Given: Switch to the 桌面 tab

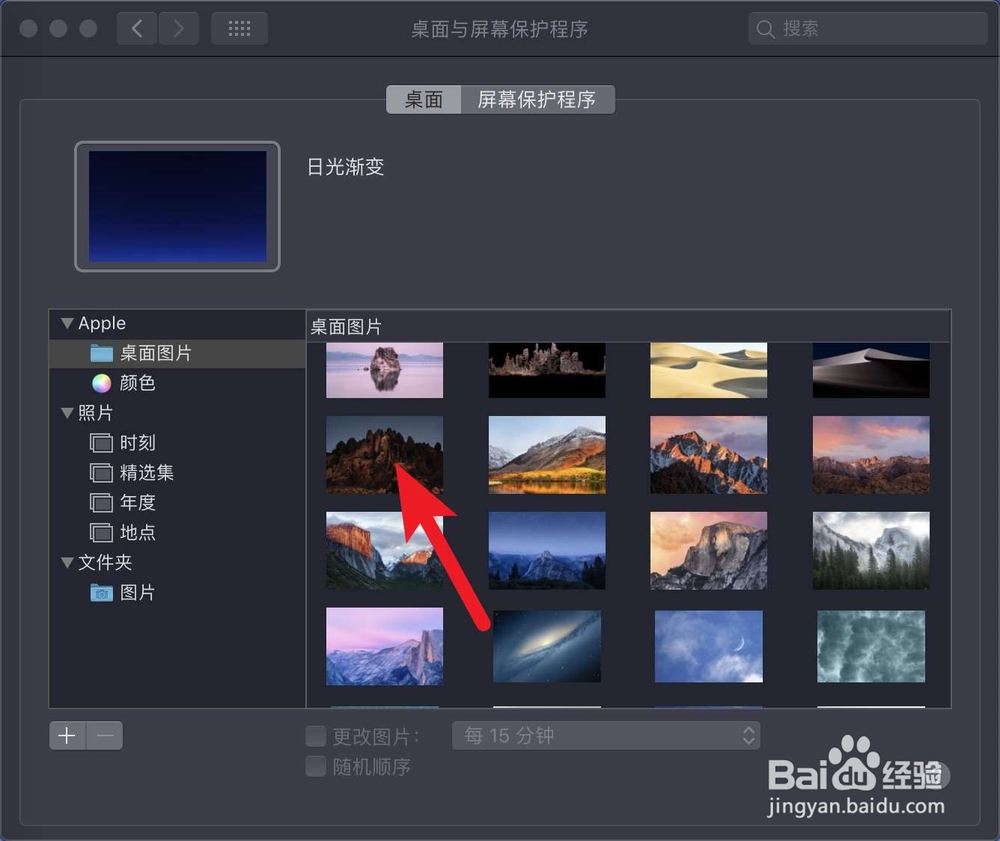Looking at the screenshot, I should (423, 99).
